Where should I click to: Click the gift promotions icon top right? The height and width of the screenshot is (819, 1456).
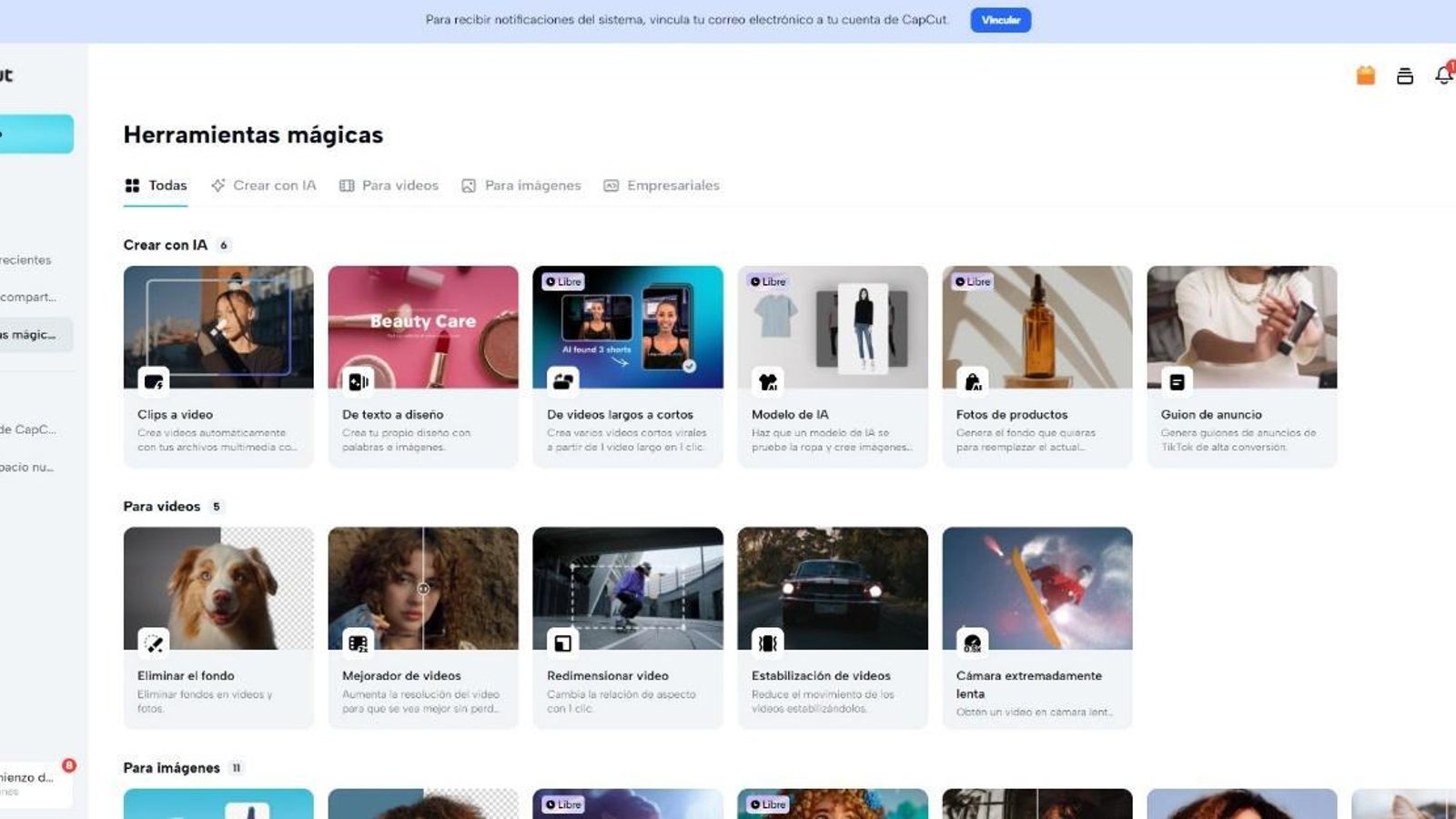point(1363,76)
